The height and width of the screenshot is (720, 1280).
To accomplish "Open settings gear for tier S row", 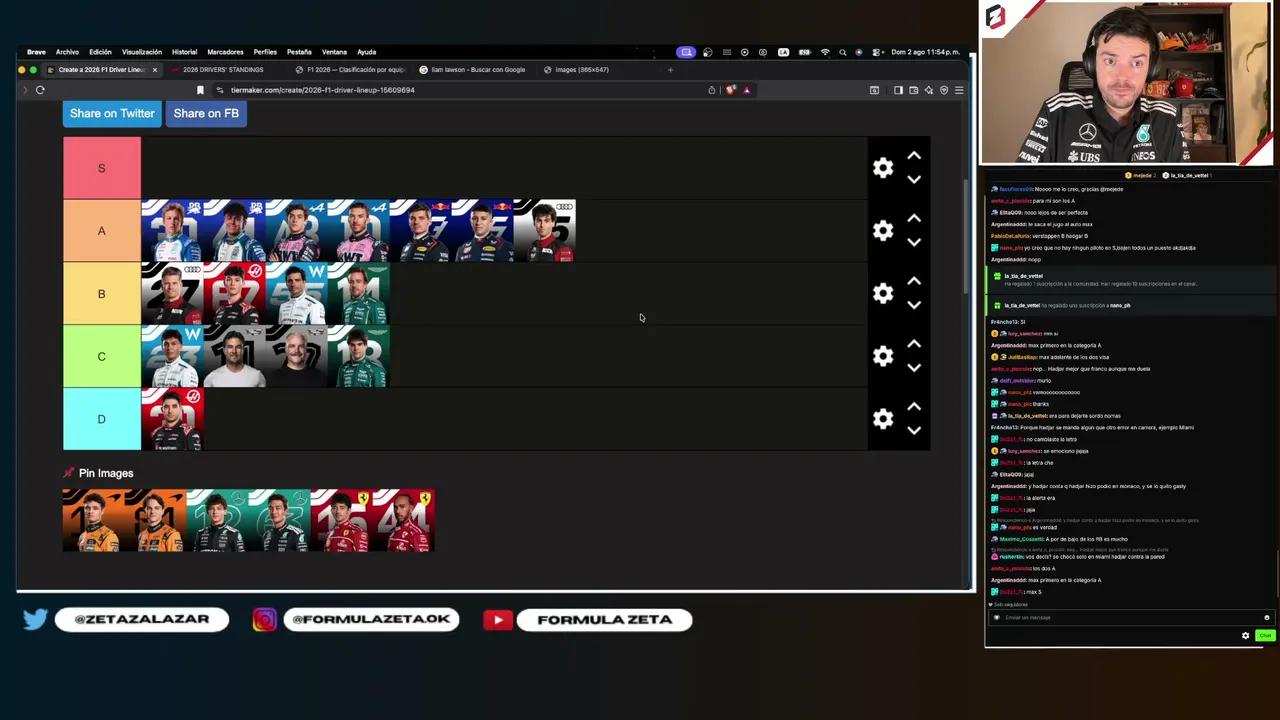I will [882, 168].
